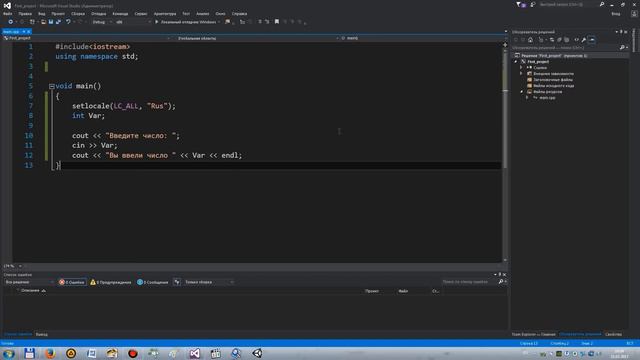Screen dimensions: 640x360
Task: Click the Undo toolbar icon
Action: click(68, 22)
